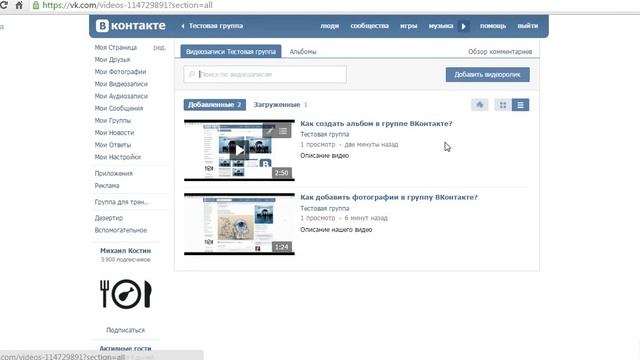Click Добавить видеоролик button
Screen dimensions: 640x360
pos(488,75)
